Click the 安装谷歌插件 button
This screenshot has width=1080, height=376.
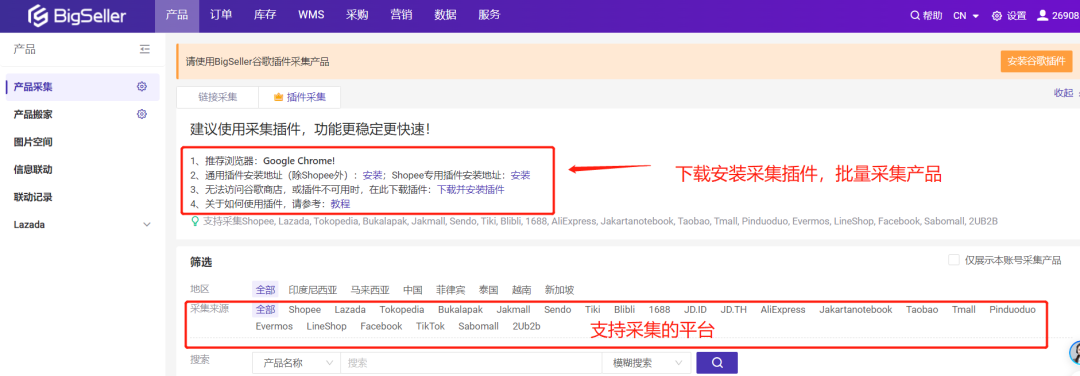pos(1037,61)
